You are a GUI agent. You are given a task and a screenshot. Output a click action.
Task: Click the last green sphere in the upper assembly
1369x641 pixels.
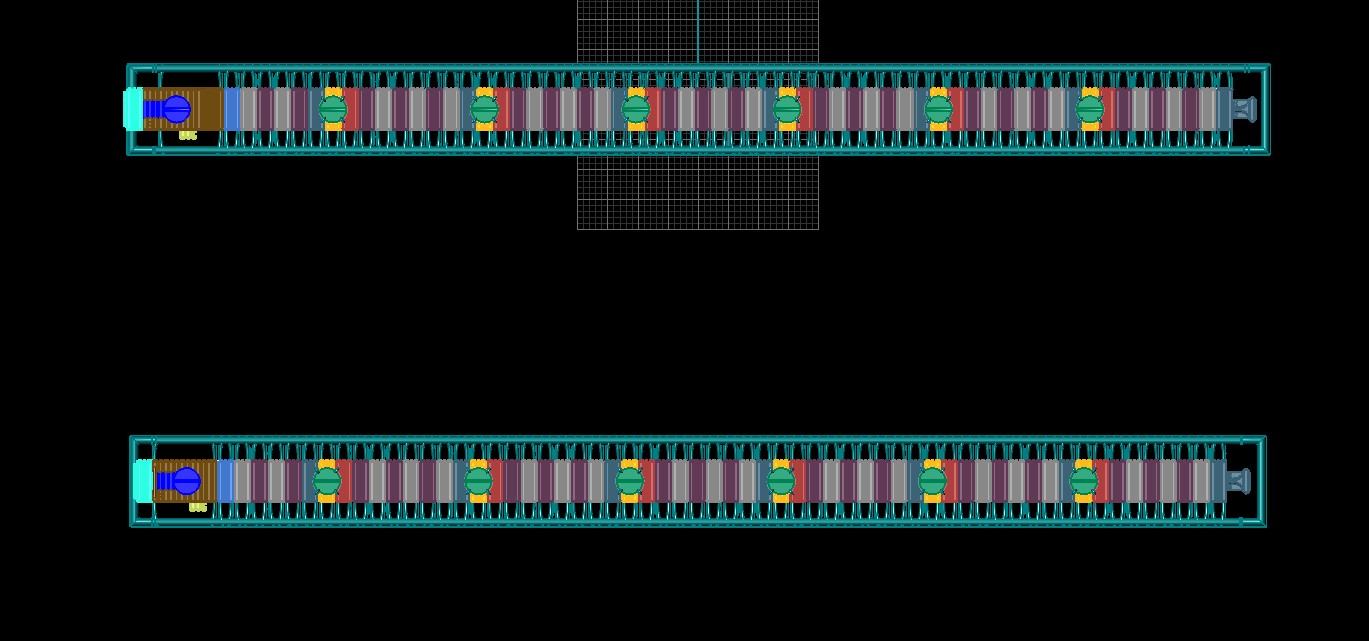click(x=1090, y=109)
